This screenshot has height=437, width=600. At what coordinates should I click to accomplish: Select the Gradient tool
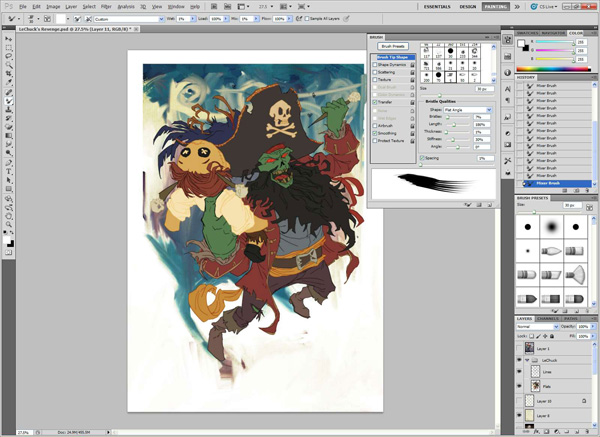(x=8, y=136)
